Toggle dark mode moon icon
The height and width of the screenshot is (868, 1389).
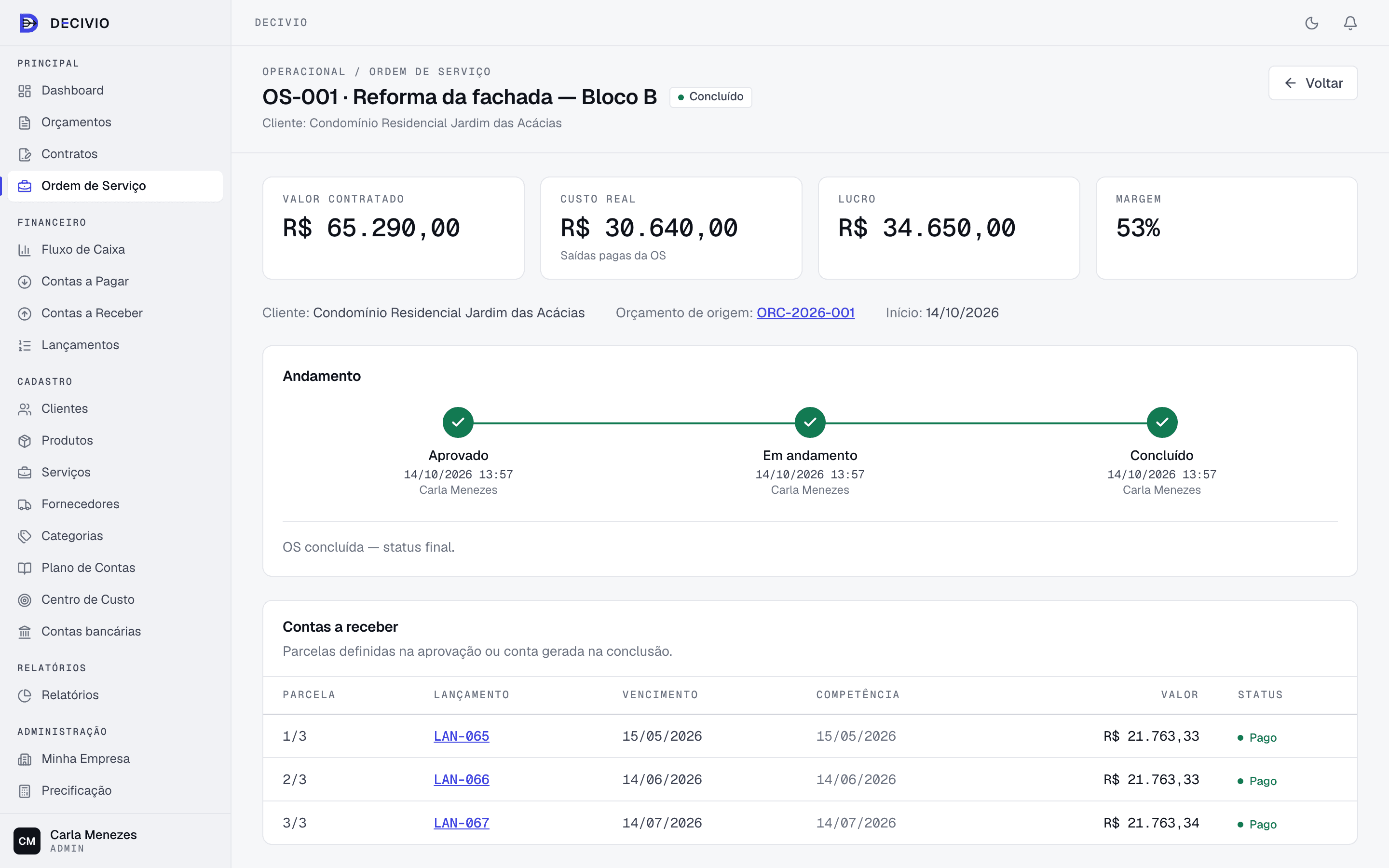tap(1311, 23)
